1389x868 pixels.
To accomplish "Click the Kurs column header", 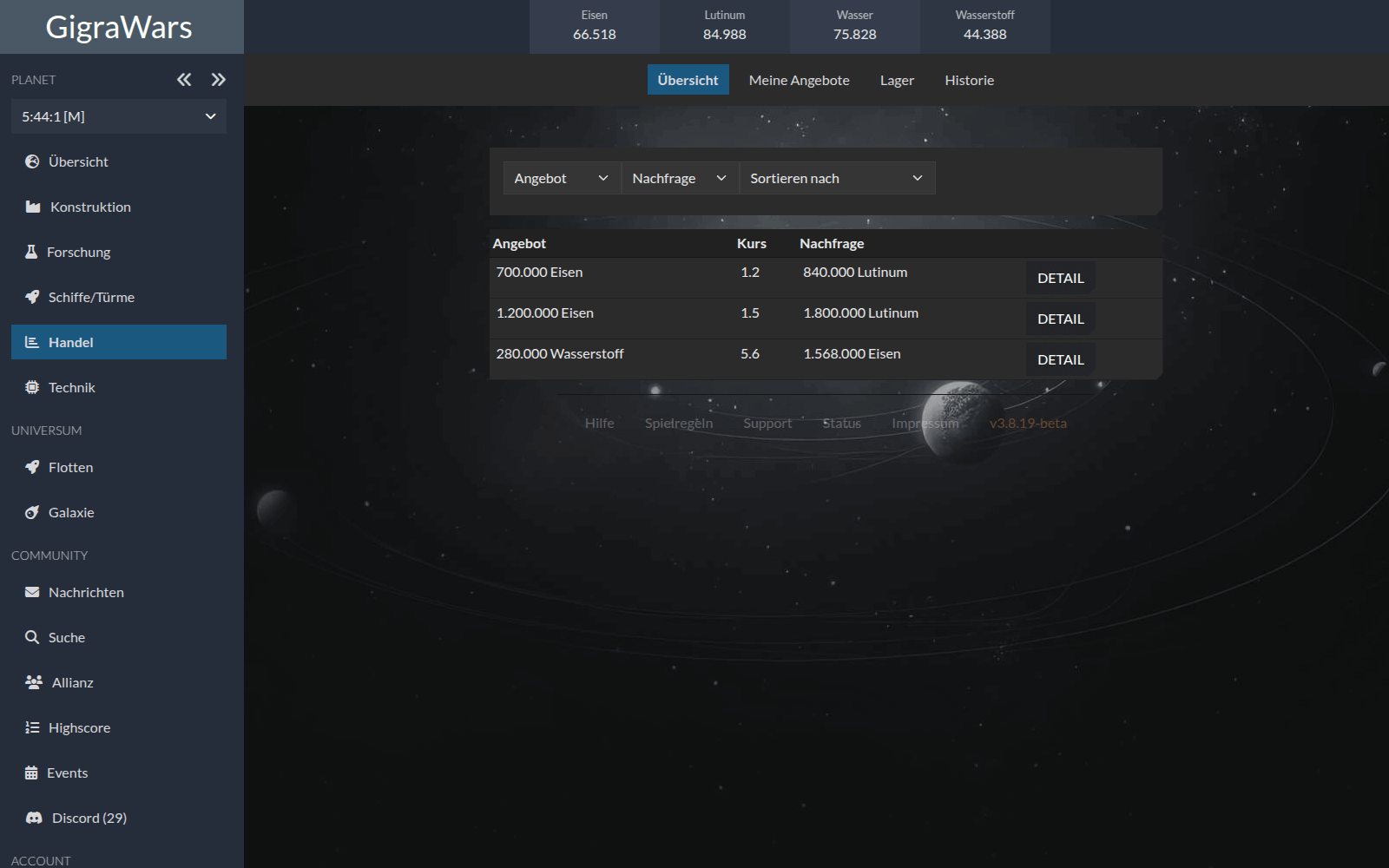I will pos(752,244).
